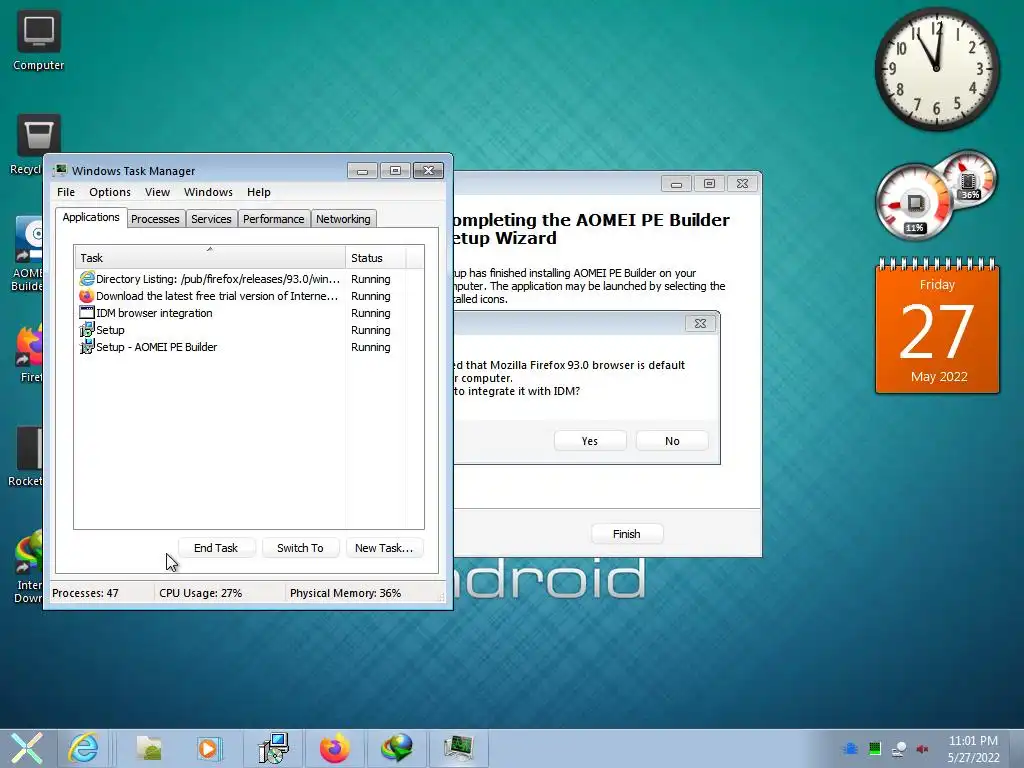Minimize the AOMEI Setup Wizard window
1024x768 pixels.
[x=677, y=184]
